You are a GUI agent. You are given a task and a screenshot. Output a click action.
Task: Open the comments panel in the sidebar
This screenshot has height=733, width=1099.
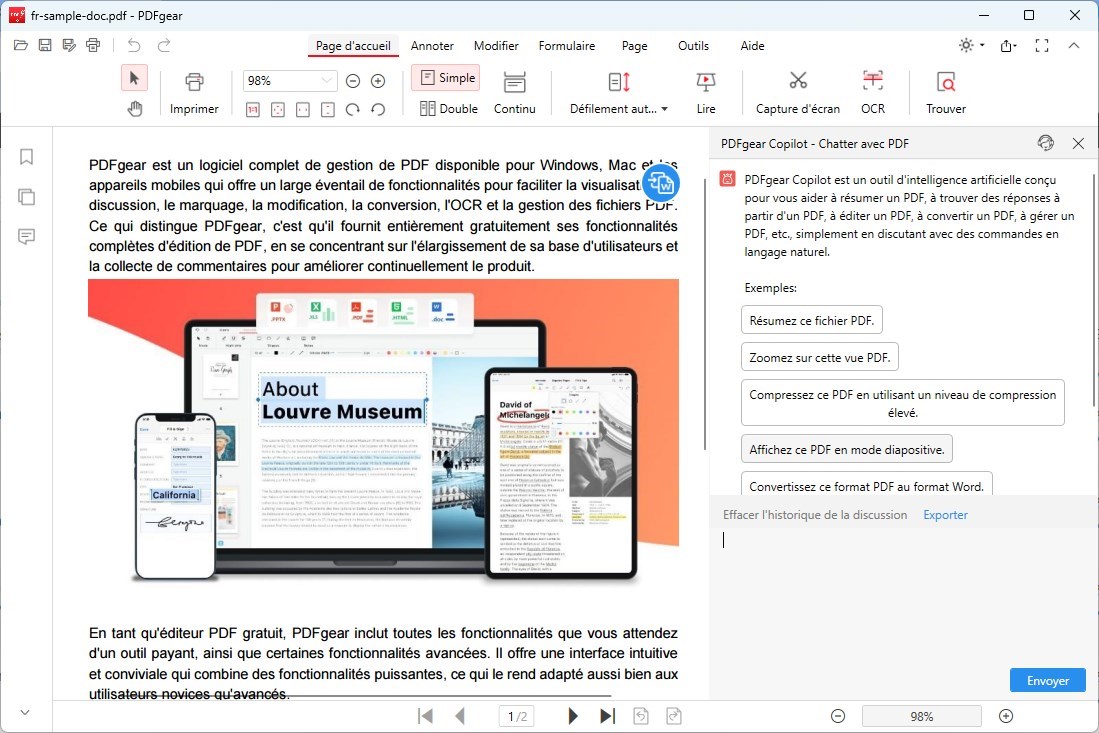click(25, 237)
